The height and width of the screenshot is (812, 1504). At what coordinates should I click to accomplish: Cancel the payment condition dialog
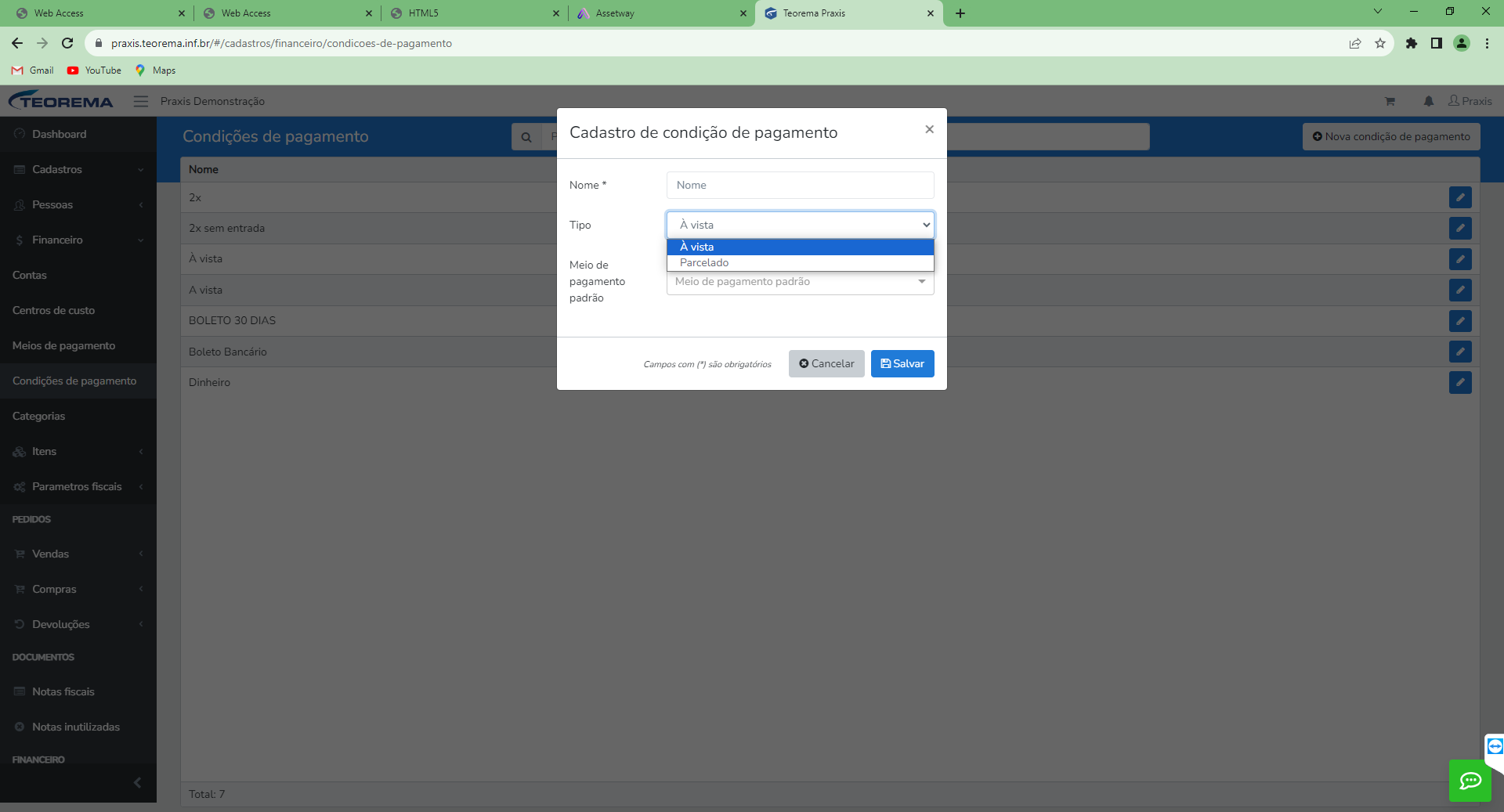tap(826, 363)
